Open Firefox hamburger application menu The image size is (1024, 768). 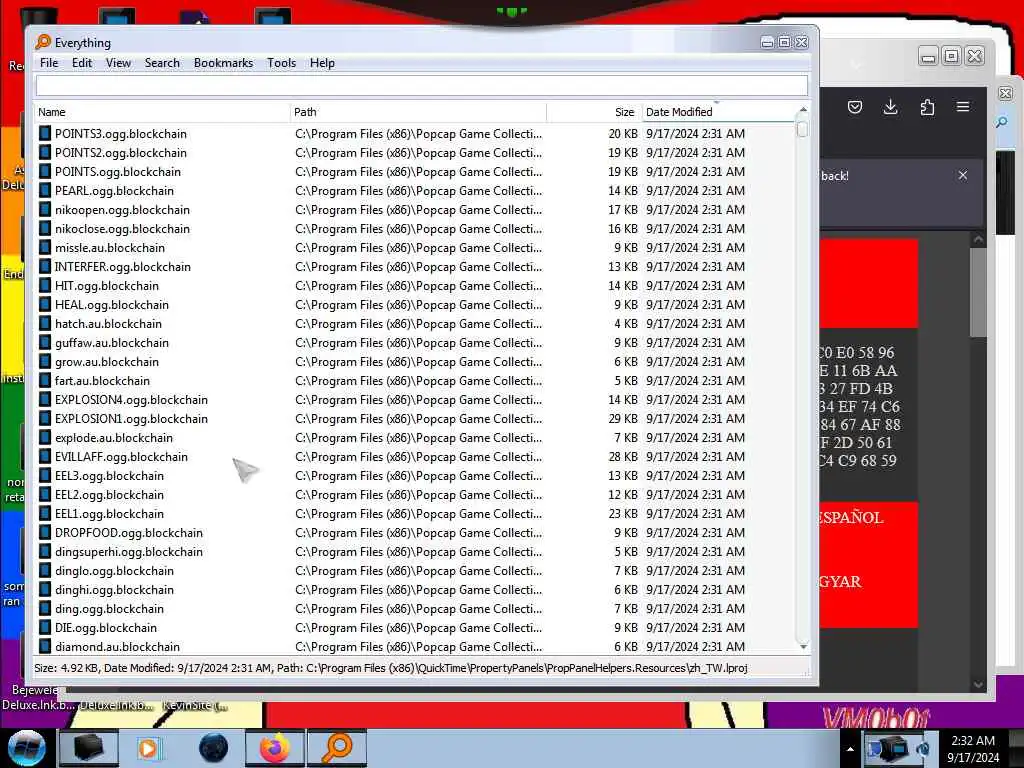[x=963, y=106]
